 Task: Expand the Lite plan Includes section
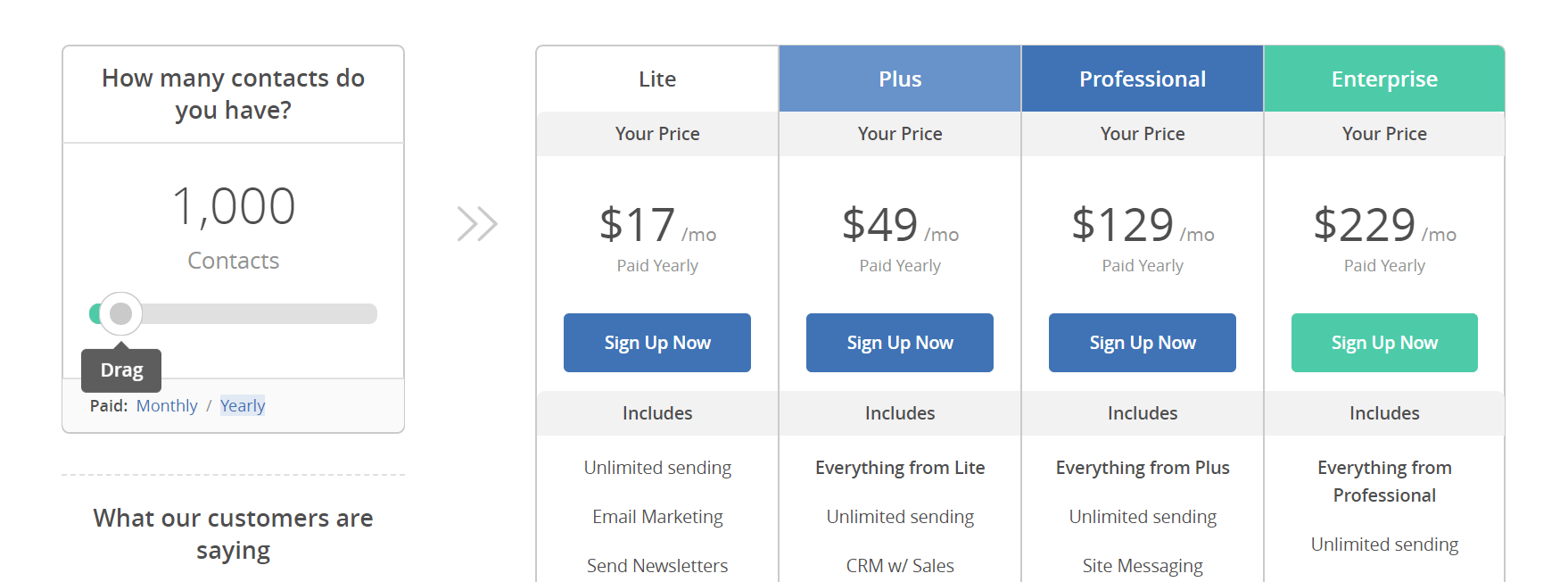657,413
